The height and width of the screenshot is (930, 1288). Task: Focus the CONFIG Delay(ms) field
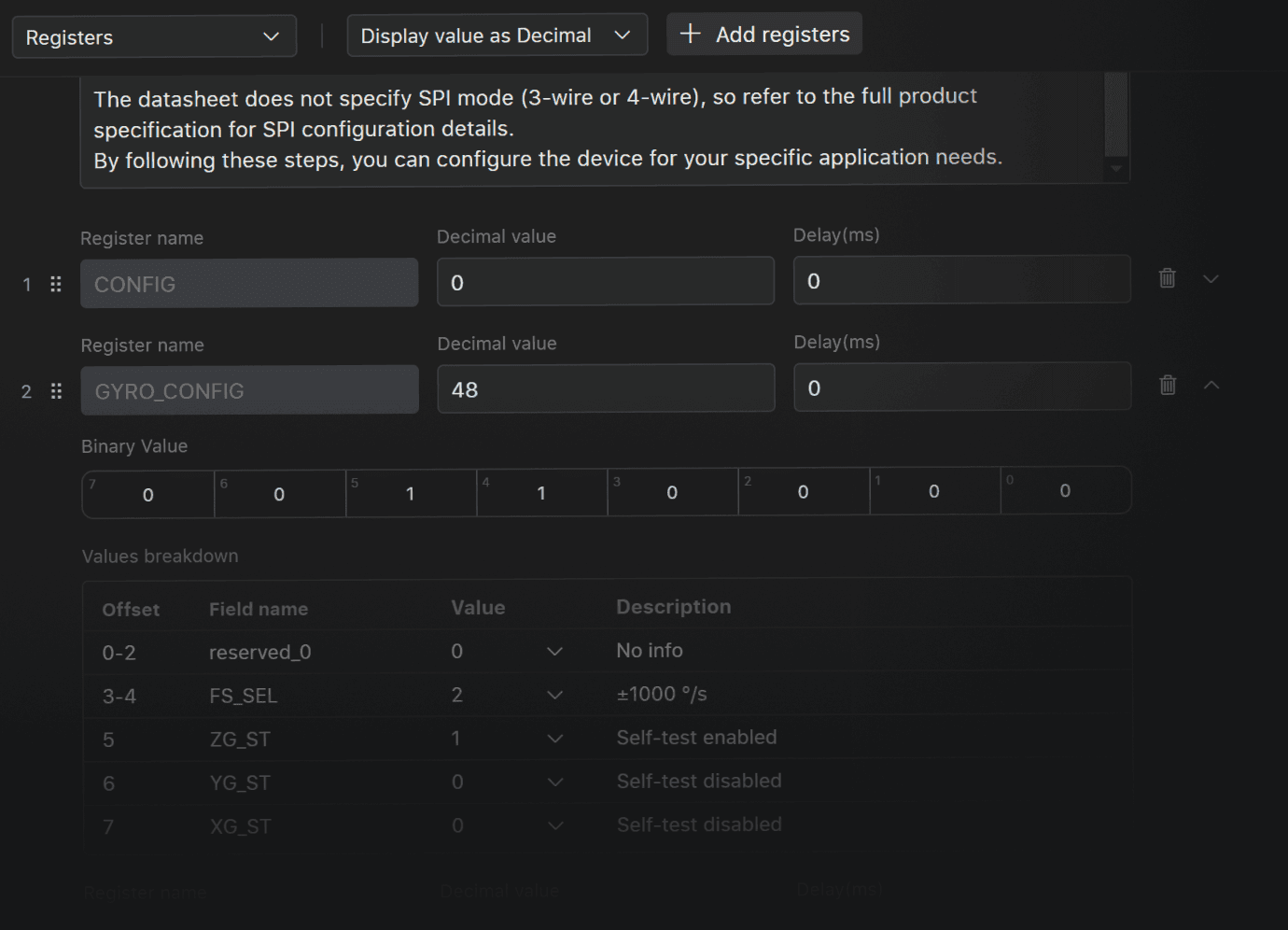pos(962,279)
